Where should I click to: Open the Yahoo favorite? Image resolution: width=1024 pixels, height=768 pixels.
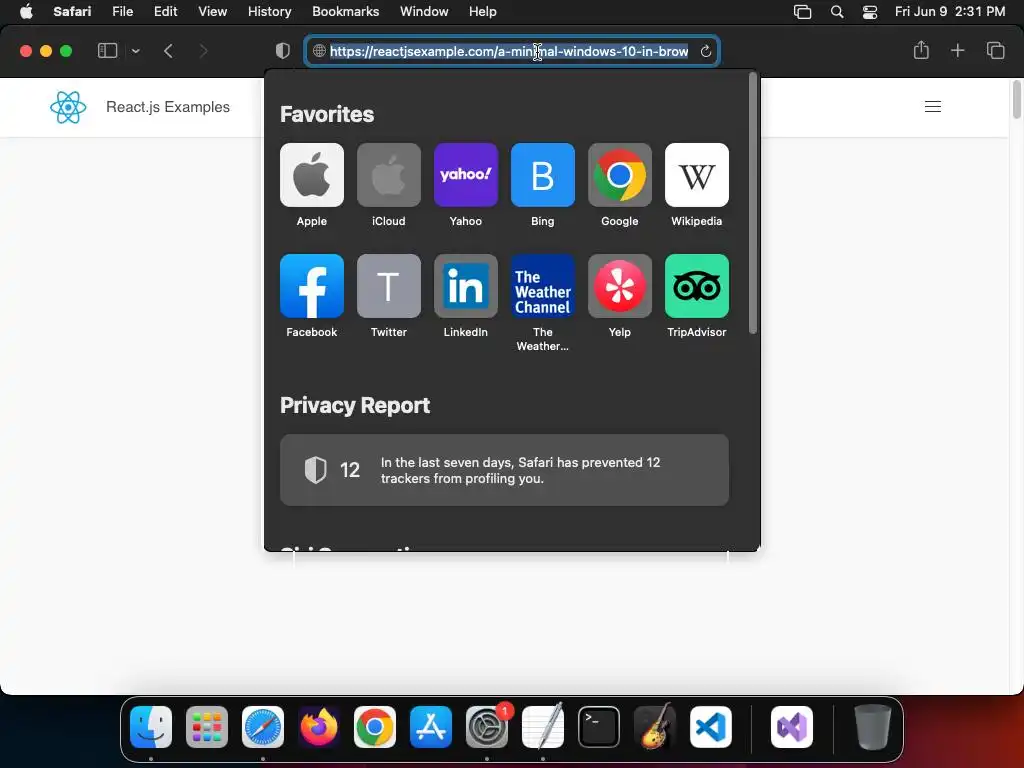[466, 175]
